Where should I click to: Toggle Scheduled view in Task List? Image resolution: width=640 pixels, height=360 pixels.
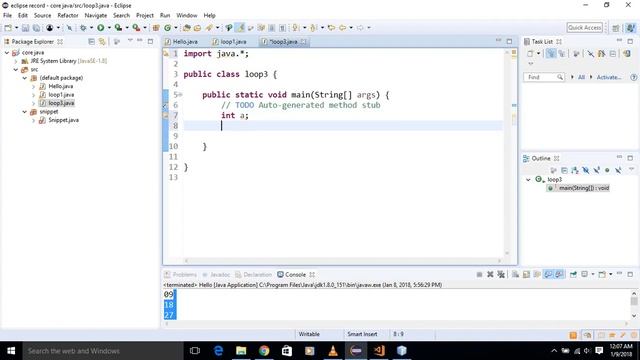tap(562, 53)
